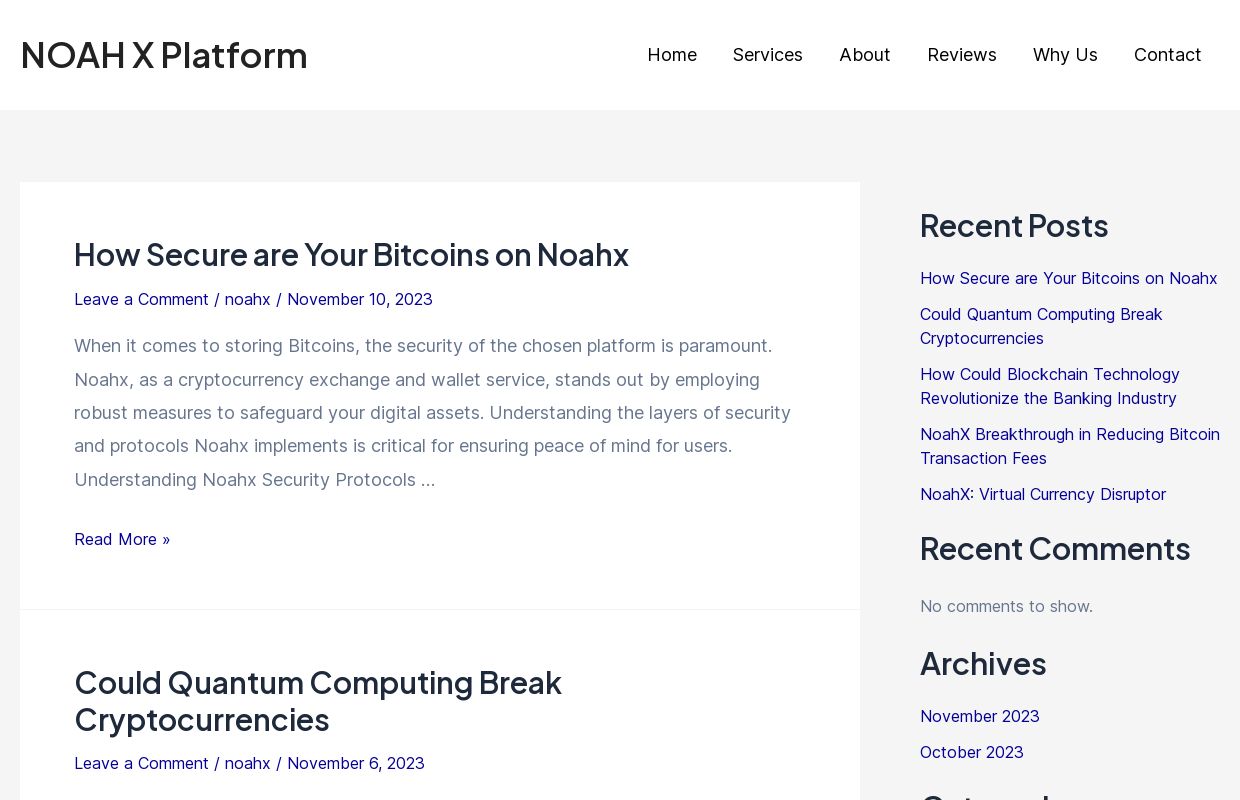Screen dimensions: 1240x800
Task: Open the Contact page
Action: (x=1167, y=55)
